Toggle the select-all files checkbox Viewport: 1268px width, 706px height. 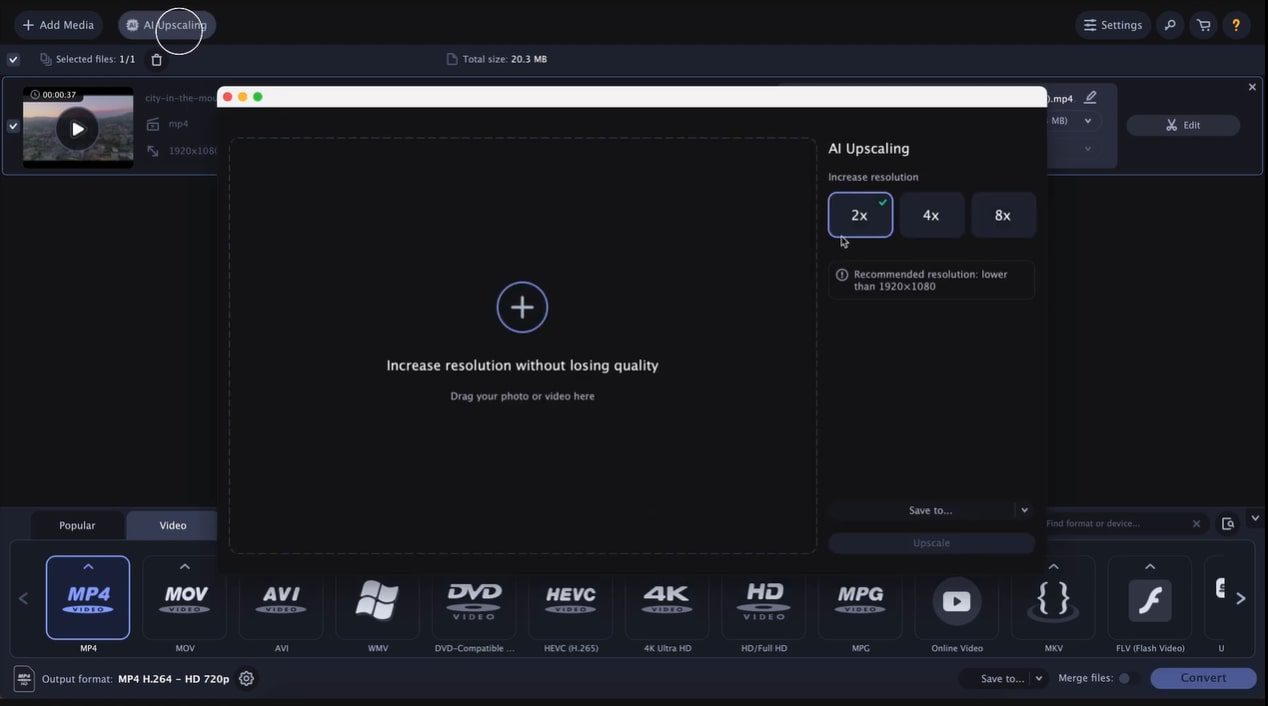coord(12,58)
